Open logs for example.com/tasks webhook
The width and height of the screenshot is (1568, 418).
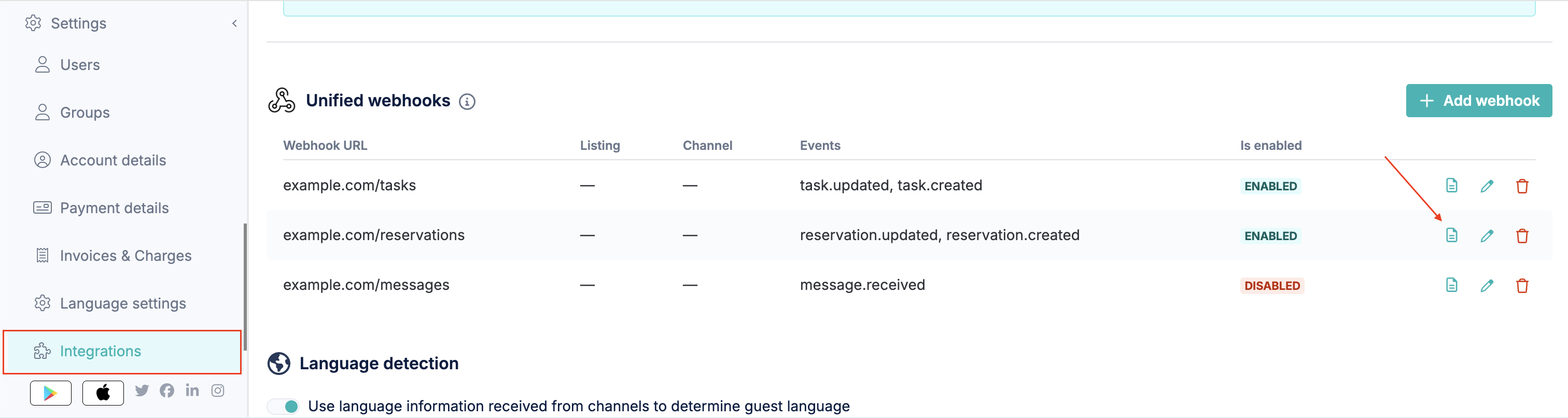[1451, 186]
